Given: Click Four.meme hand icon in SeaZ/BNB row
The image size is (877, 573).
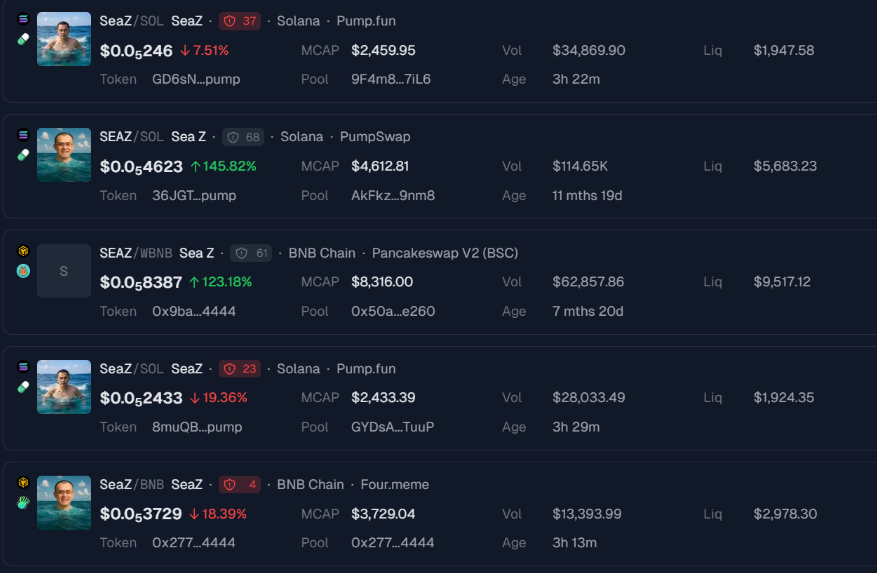Looking at the screenshot, I should pyautogui.click(x=23, y=502).
